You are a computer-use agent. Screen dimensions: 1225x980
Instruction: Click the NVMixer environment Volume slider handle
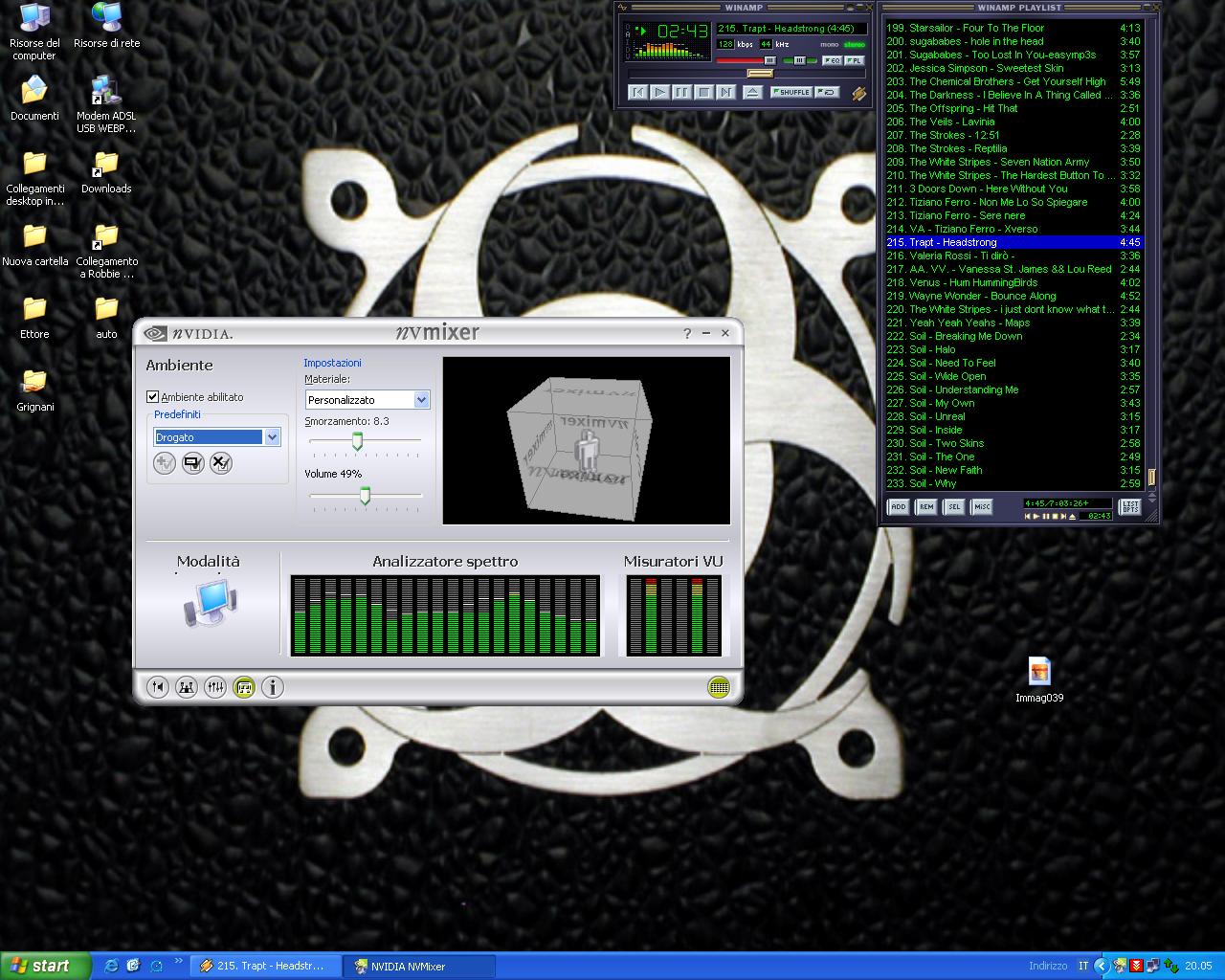[x=365, y=495]
